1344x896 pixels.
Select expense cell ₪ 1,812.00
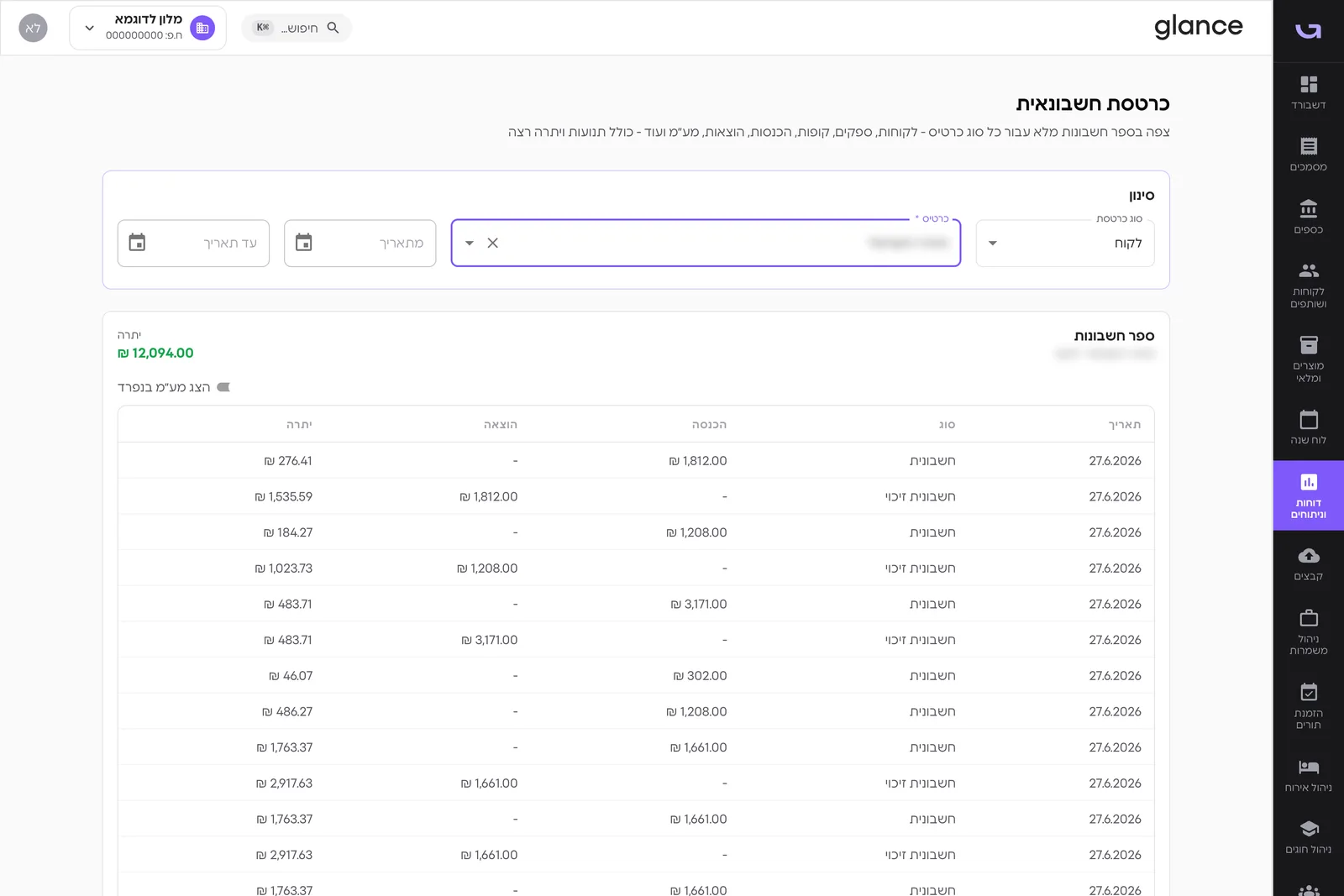(489, 497)
